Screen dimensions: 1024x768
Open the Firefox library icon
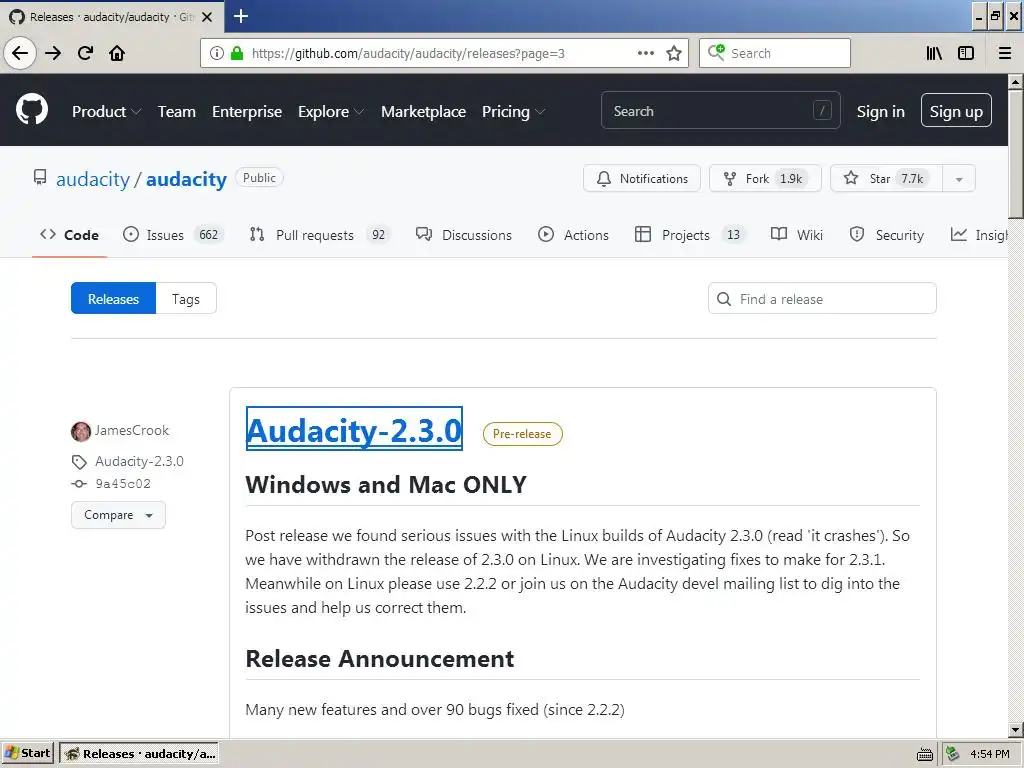click(x=934, y=53)
